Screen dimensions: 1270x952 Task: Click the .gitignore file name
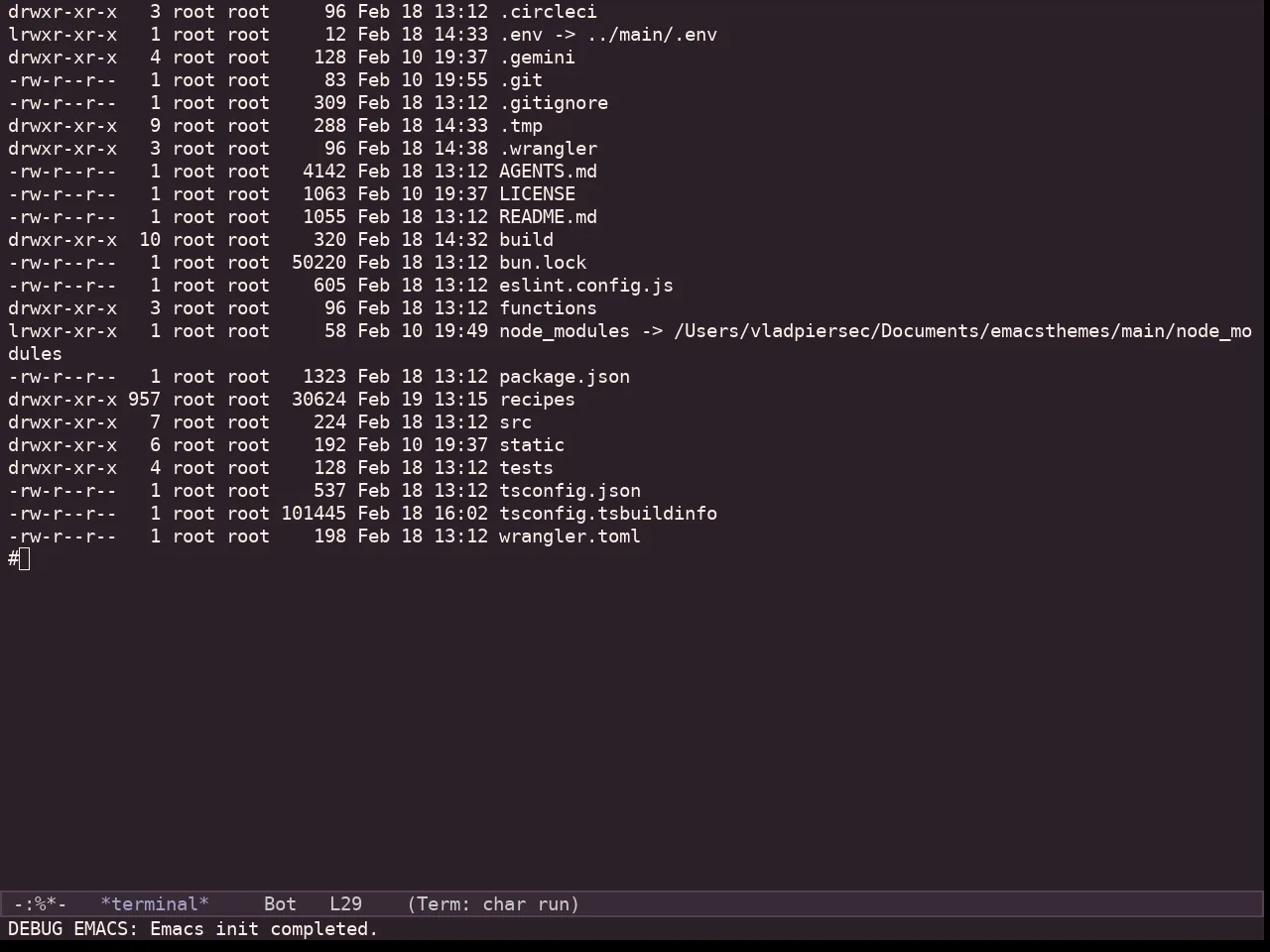pos(554,103)
